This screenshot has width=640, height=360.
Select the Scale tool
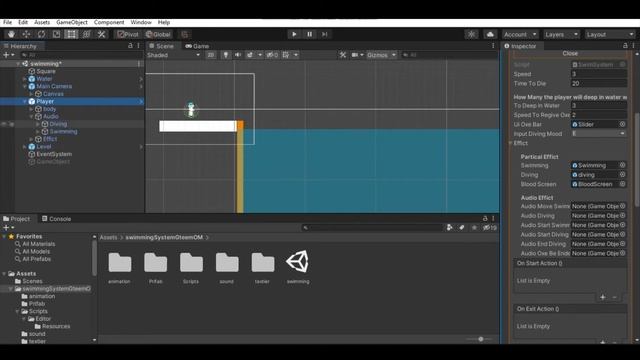56,34
